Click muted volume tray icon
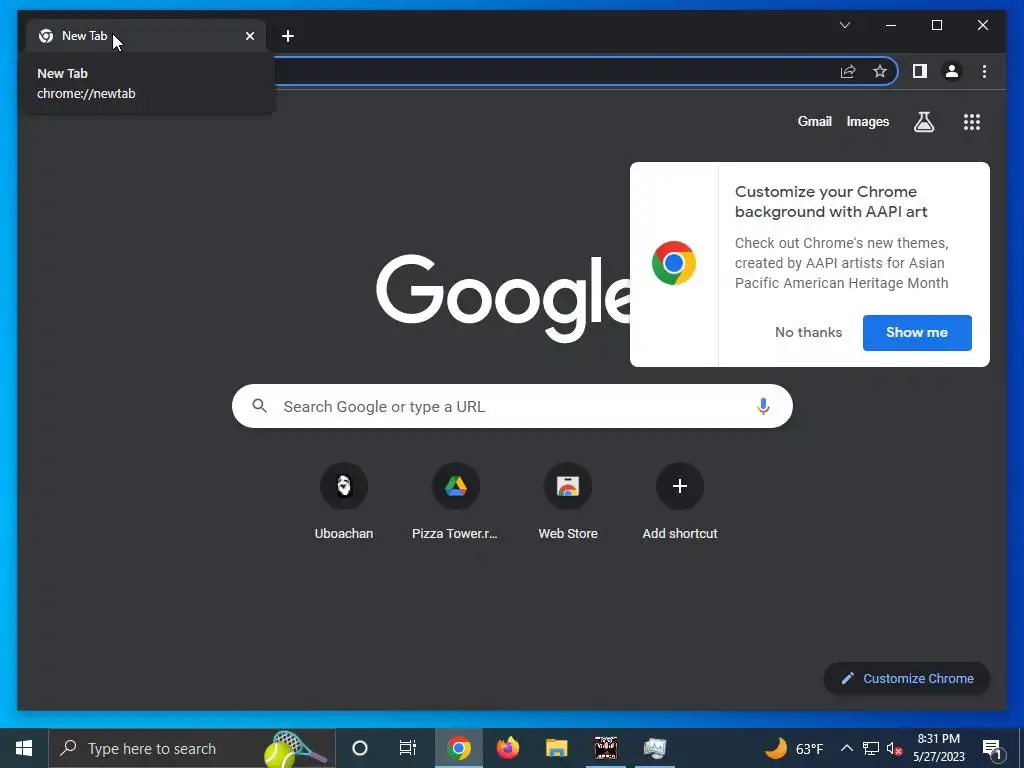This screenshot has height=768, width=1024. (894, 748)
